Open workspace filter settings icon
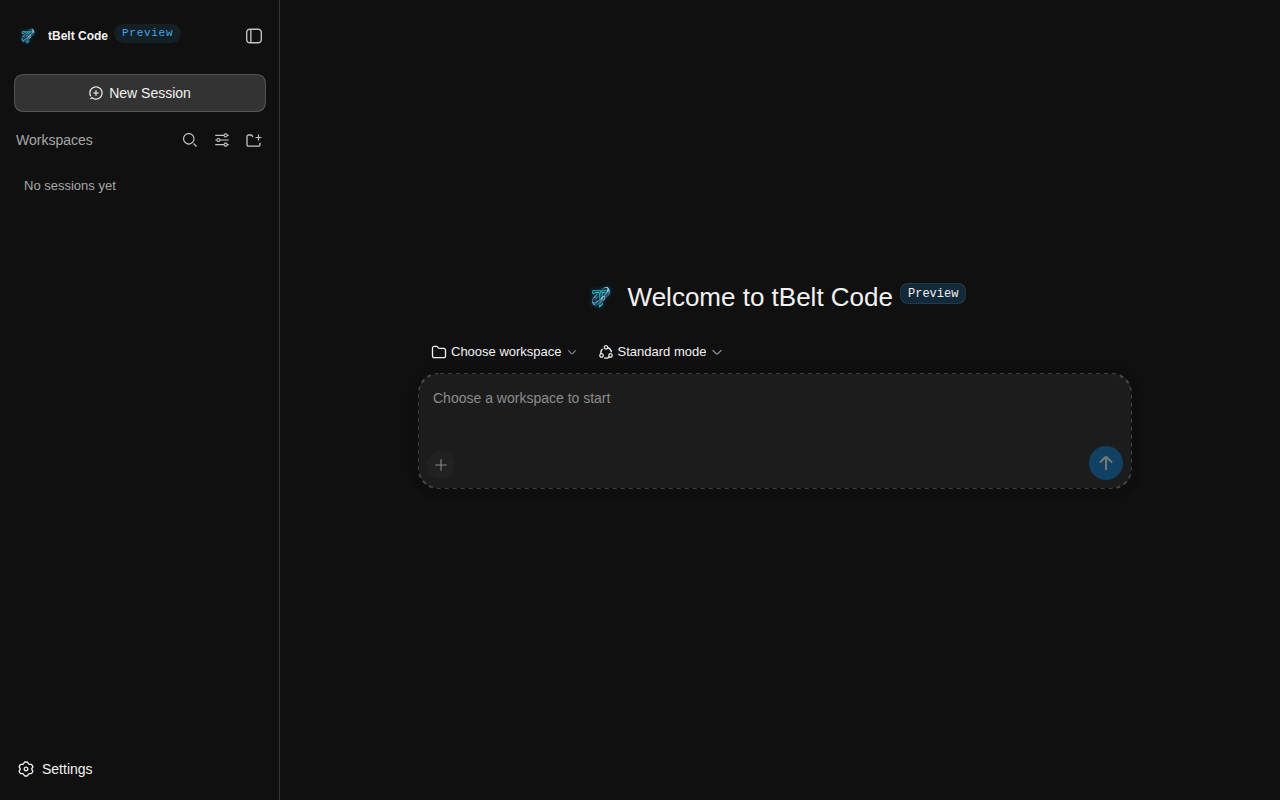This screenshot has height=800, width=1280. [222, 140]
